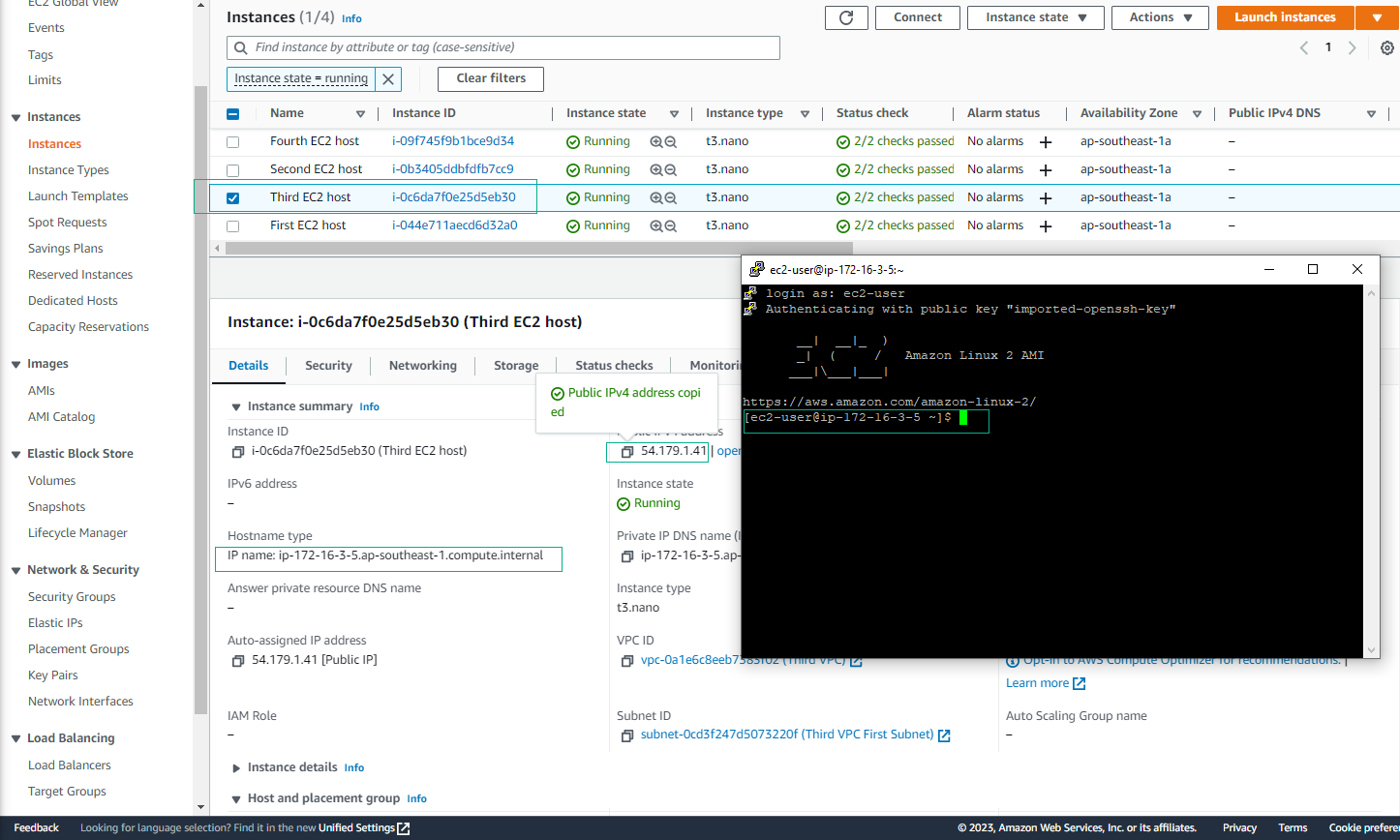Open the Instance state dropdown button
1400x840 pixels.
(x=1036, y=17)
